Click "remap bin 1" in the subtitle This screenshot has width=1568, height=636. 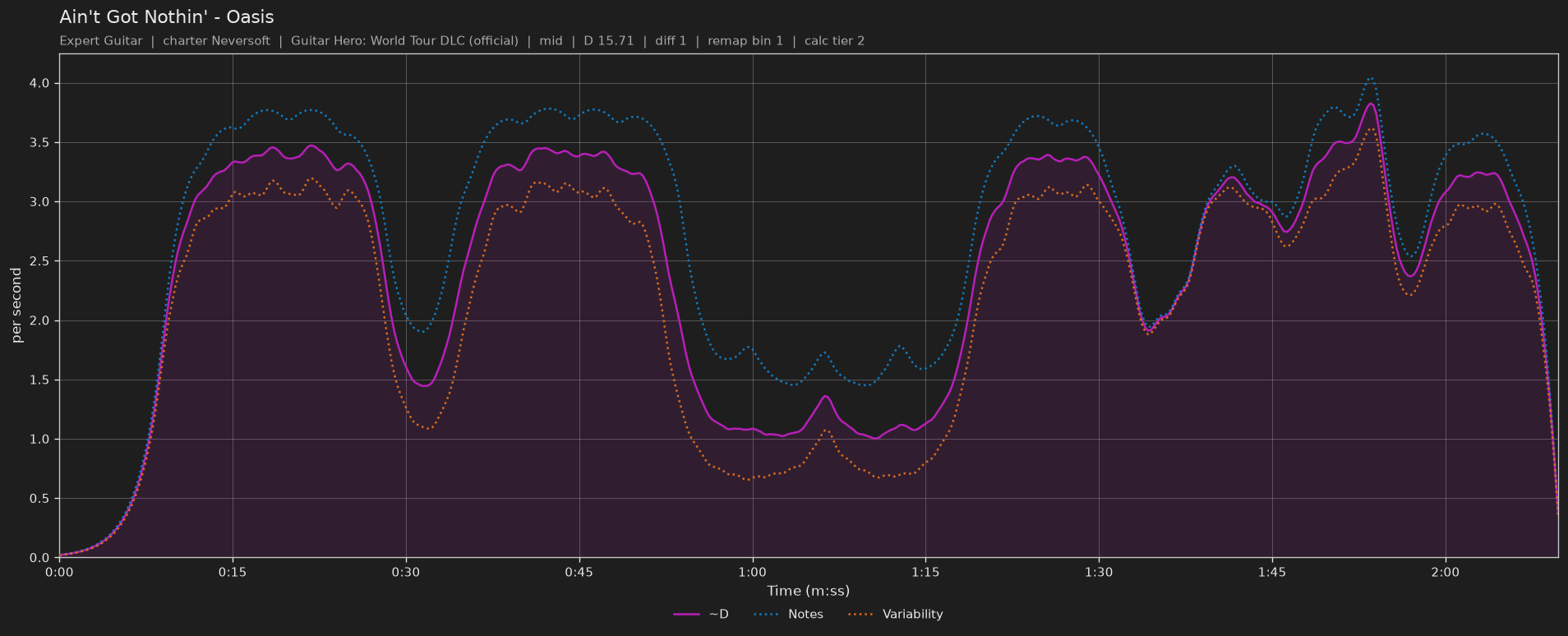point(745,41)
